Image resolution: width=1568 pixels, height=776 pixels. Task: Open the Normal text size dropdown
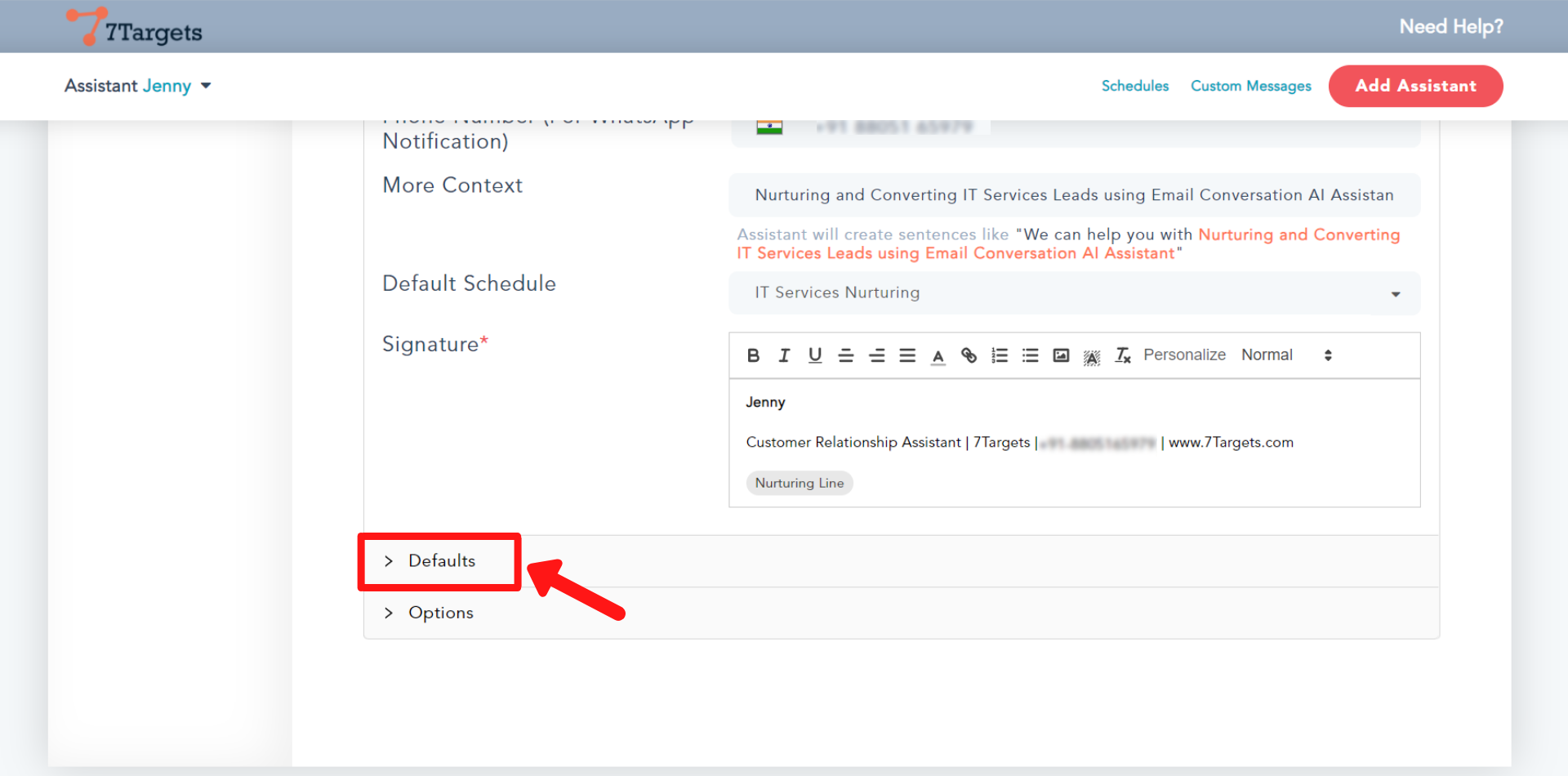point(1286,355)
